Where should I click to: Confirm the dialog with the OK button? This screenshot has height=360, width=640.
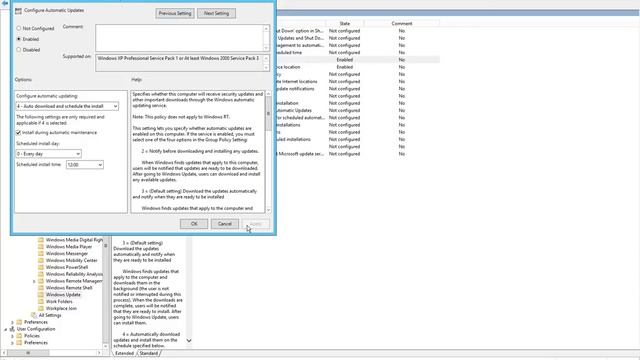click(194, 224)
